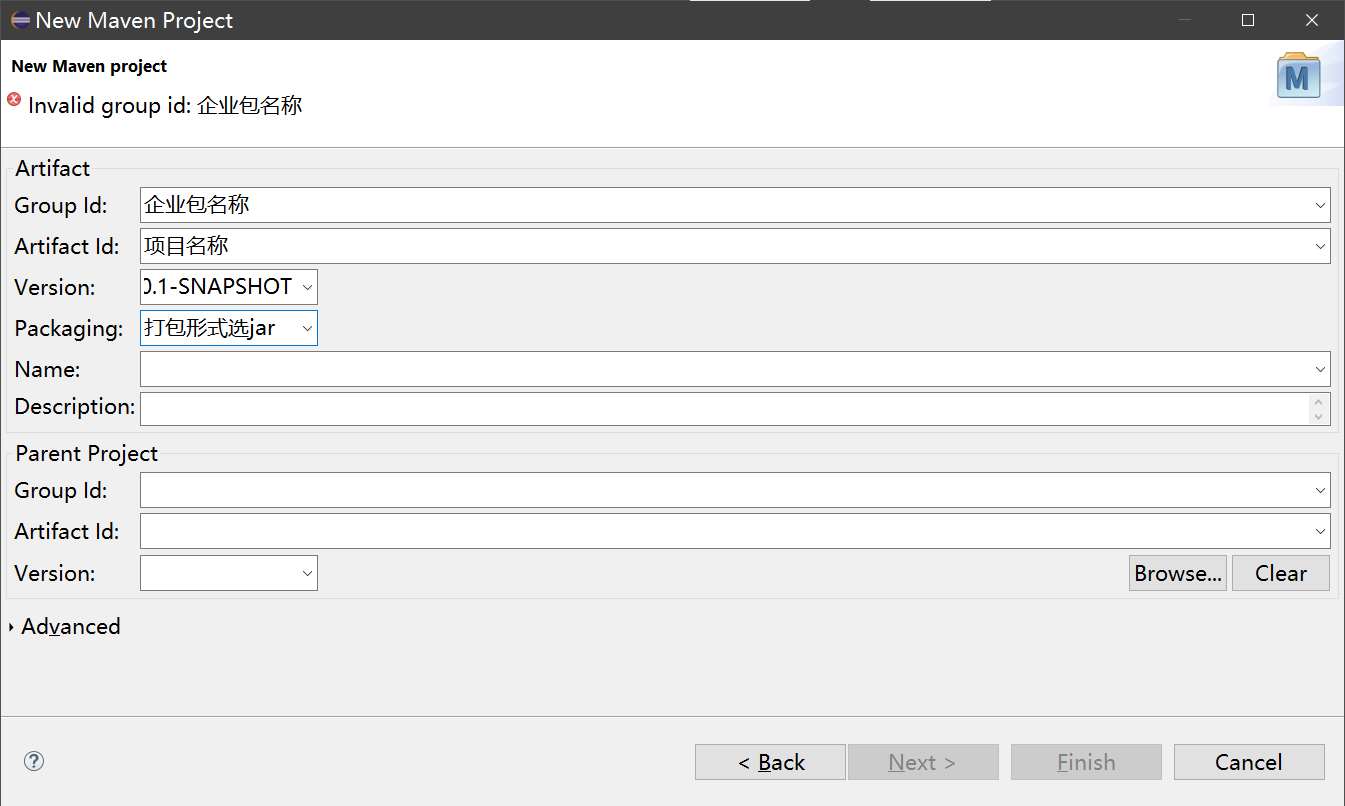Open the Parent Project Group Id dropdown
This screenshot has width=1345, height=806.
tap(1320, 491)
